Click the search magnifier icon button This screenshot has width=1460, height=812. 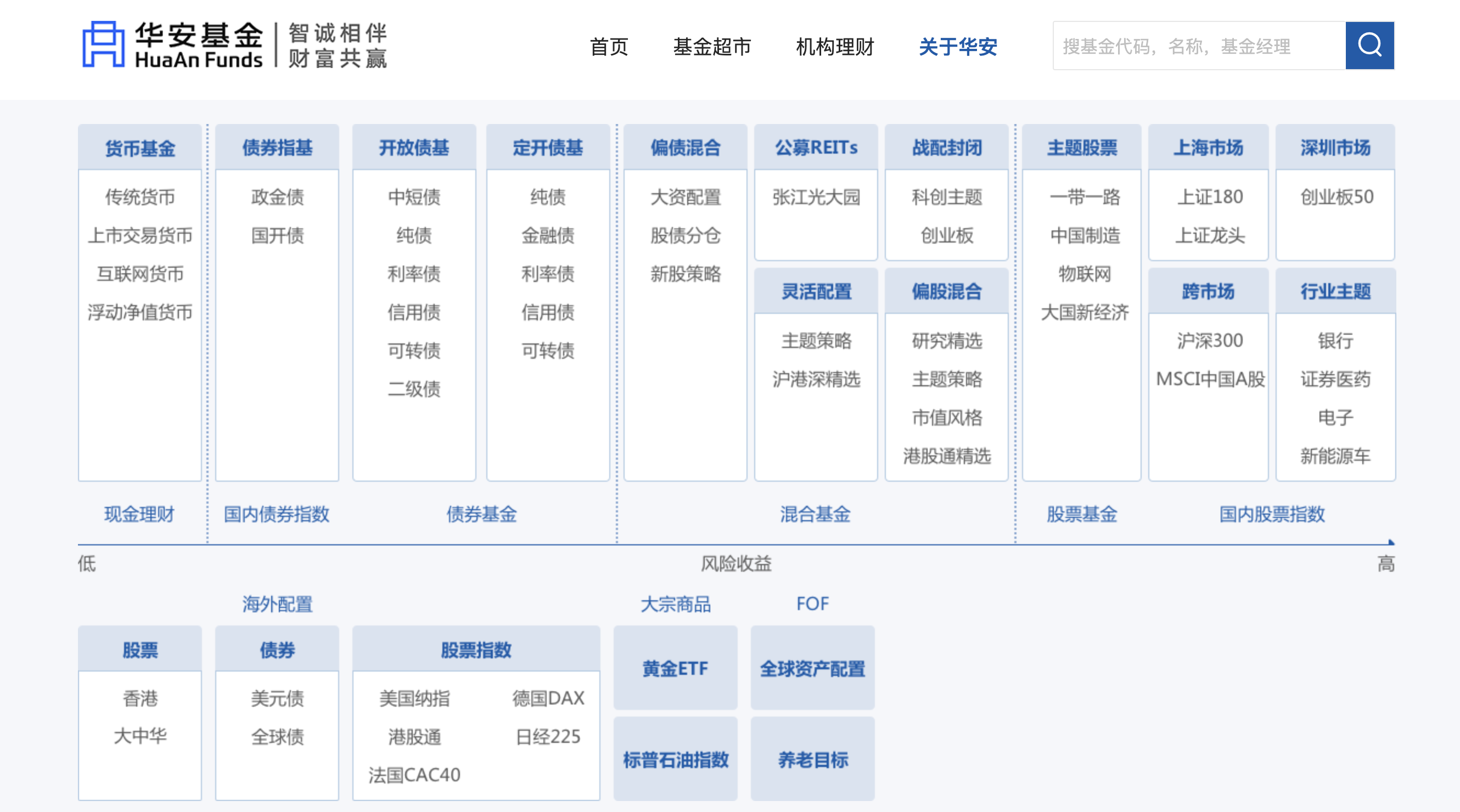coord(1369,46)
